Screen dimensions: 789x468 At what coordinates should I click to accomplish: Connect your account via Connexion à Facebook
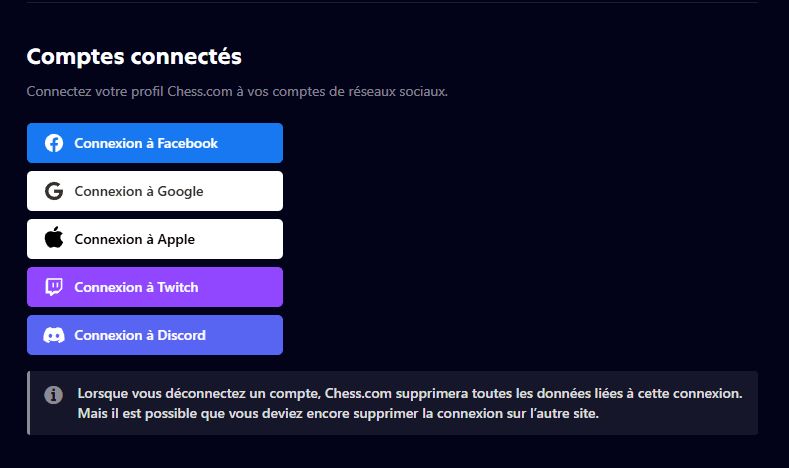pos(146,143)
